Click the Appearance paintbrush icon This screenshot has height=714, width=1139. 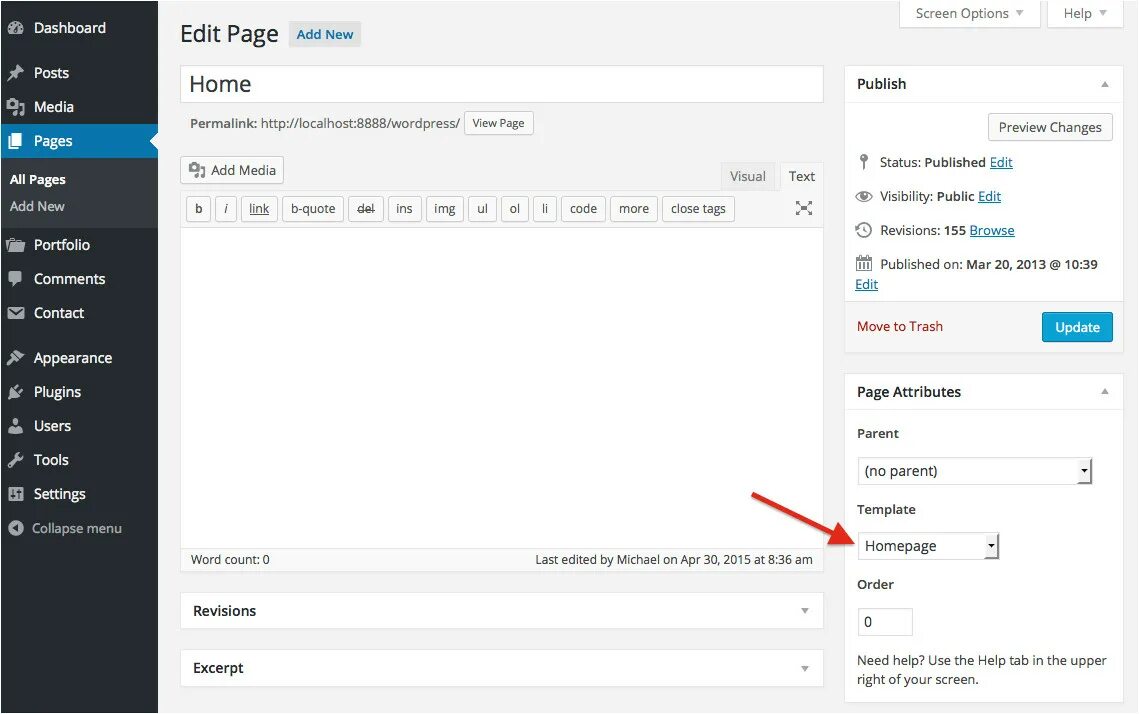coord(16,358)
